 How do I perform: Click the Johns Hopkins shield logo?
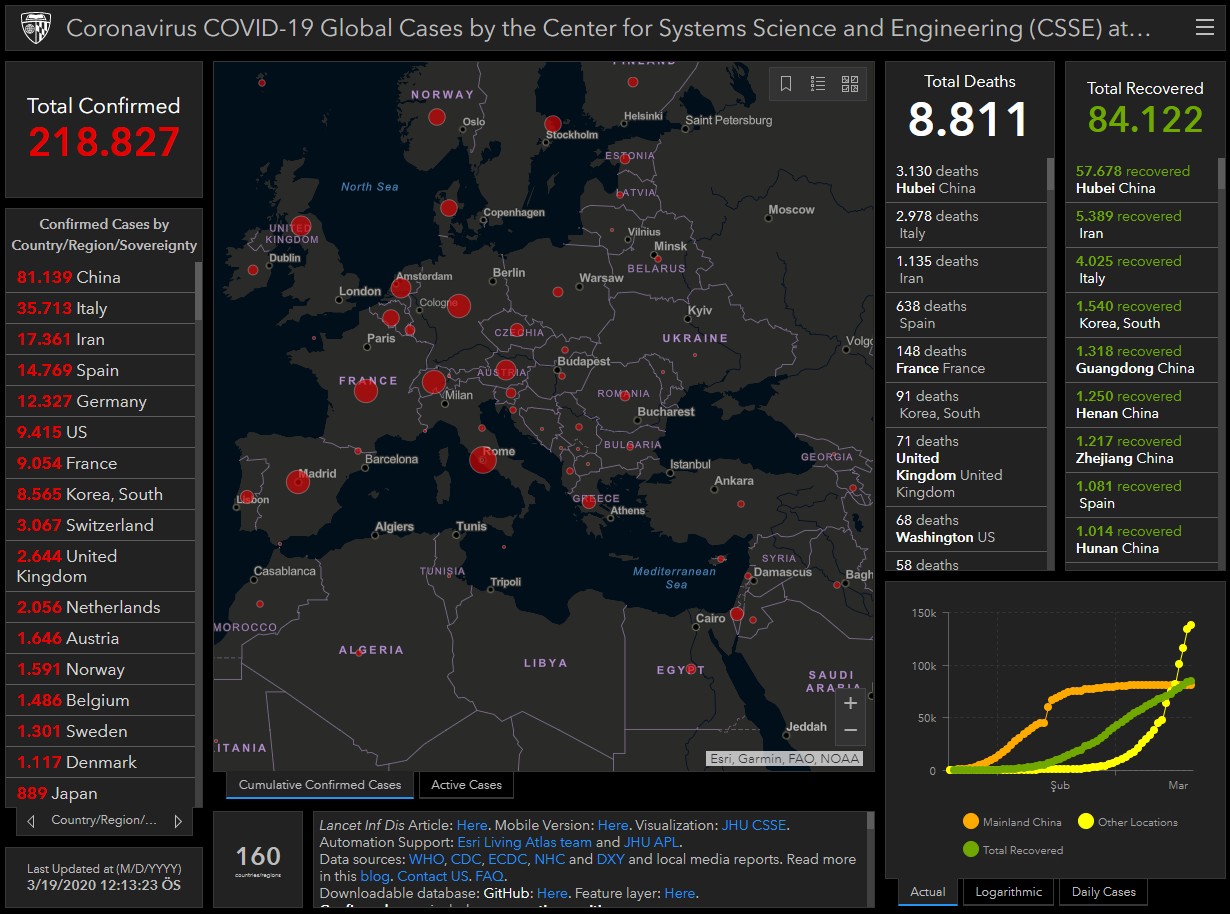click(x=35, y=28)
